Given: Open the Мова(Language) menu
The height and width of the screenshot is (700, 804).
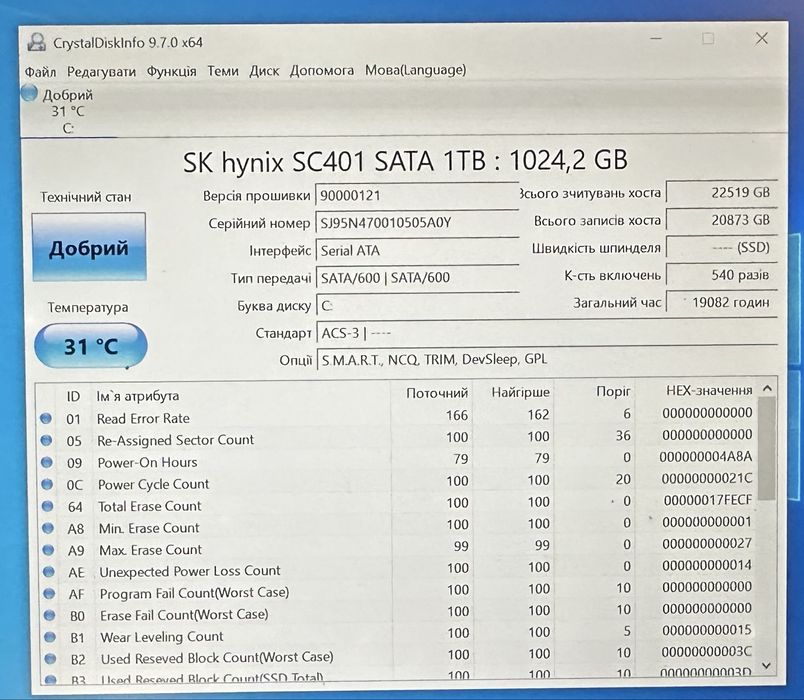Looking at the screenshot, I should tap(415, 69).
